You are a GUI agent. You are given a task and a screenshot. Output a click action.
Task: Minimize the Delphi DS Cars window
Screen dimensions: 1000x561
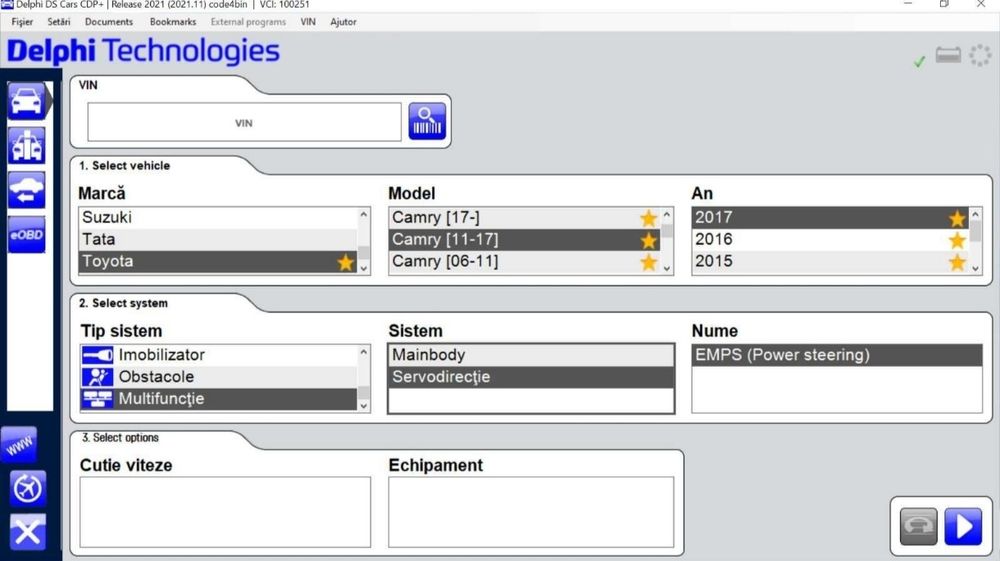pyautogui.click(x=908, y=4)
